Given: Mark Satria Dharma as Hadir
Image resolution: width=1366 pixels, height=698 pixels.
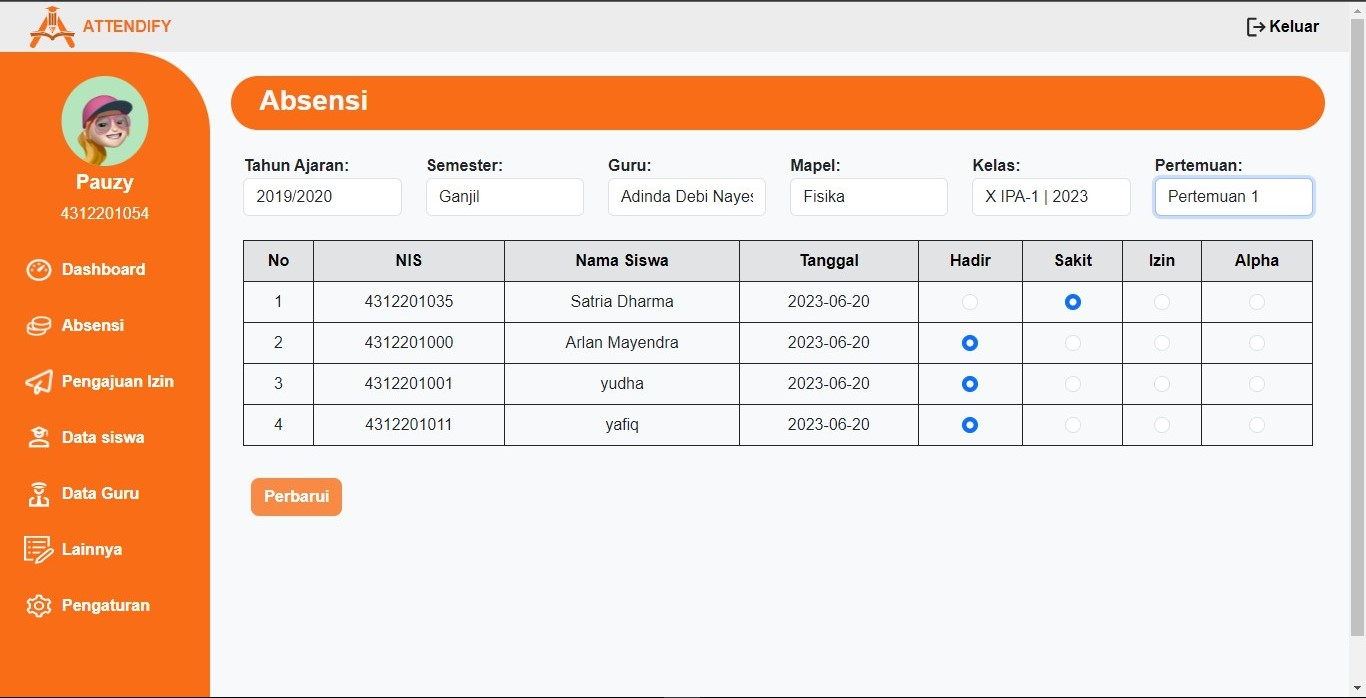Looking at the screenshot, I should point(969,302).
